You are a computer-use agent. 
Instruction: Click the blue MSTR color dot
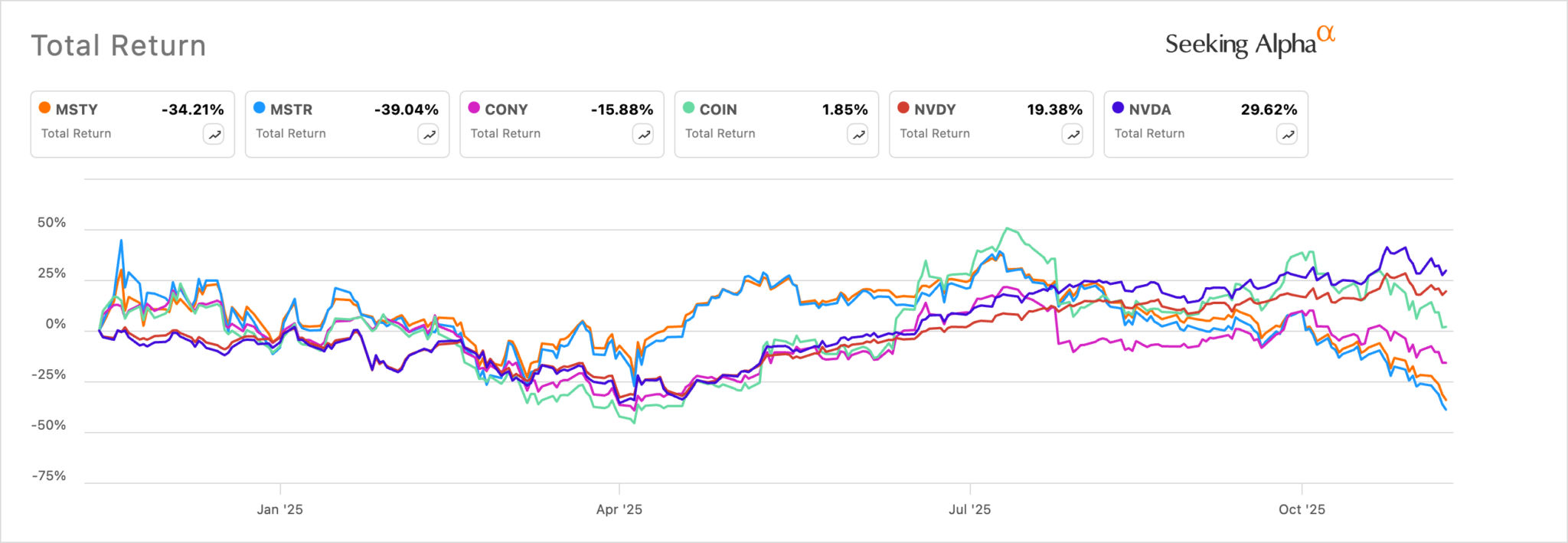coord(260,108)
